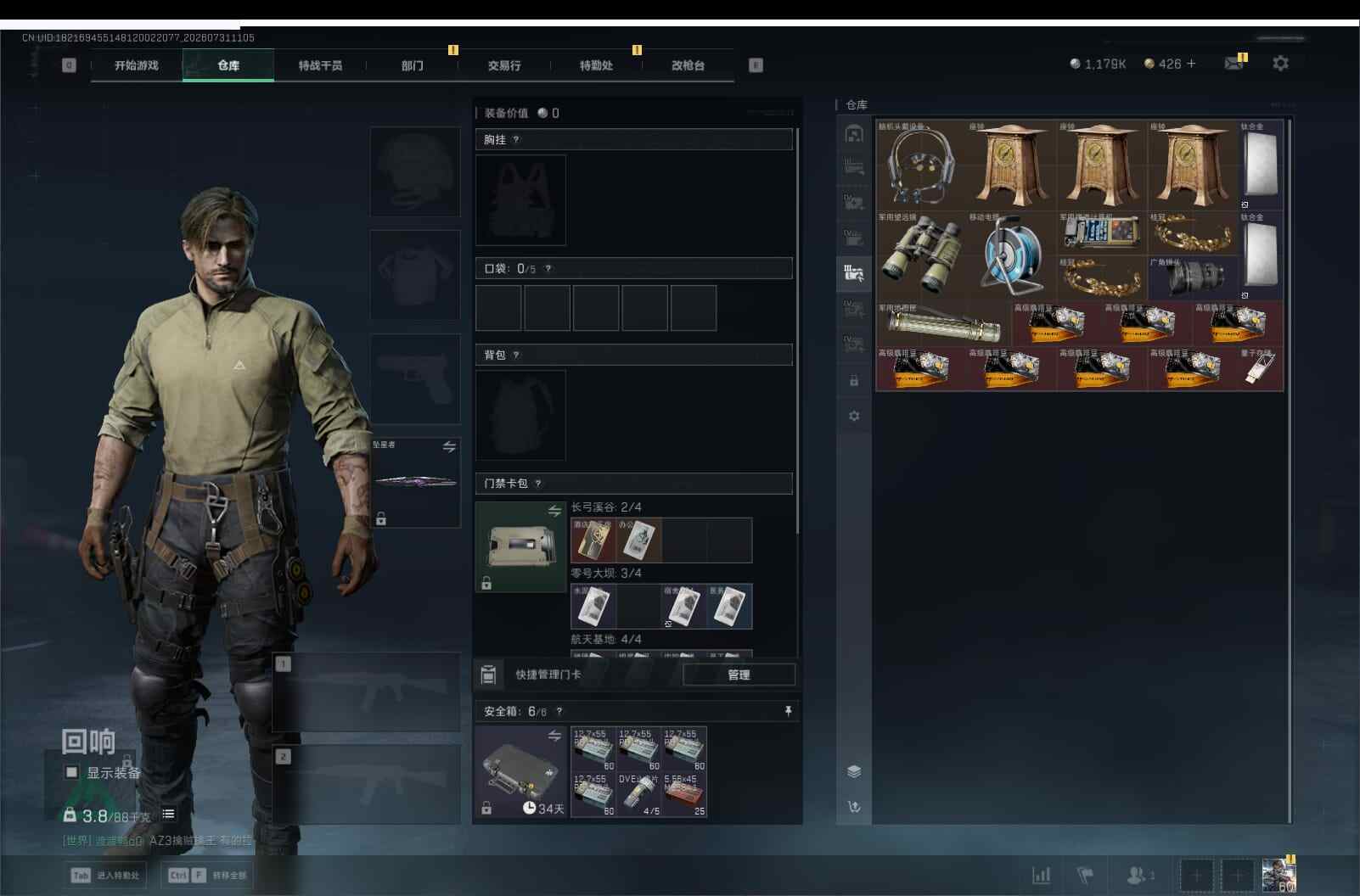Select the camera lens item in warehouse
Image resolution: width=1360 pixels, height=896 pixels.
[1193, 277]
